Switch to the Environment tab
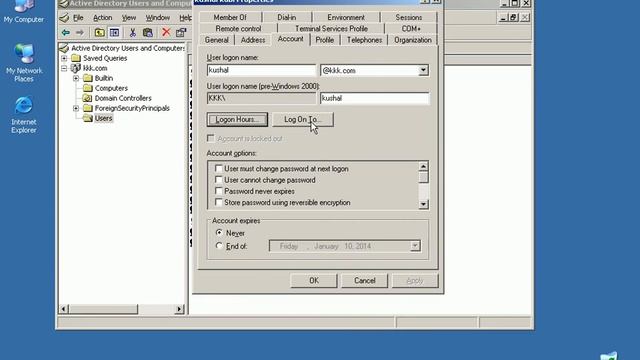This screenshot has height=360, width=640. [346, 18]
